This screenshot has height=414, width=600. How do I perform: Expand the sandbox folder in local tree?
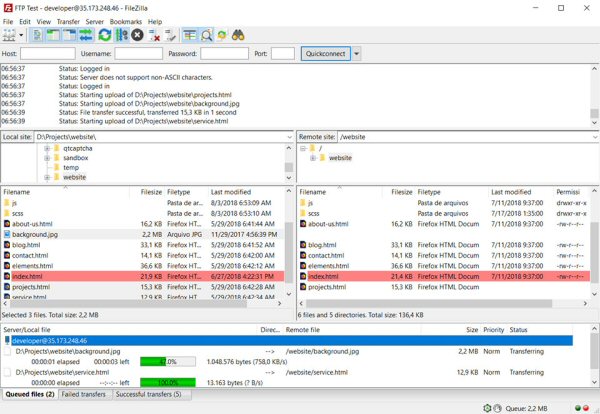point(47,158)
